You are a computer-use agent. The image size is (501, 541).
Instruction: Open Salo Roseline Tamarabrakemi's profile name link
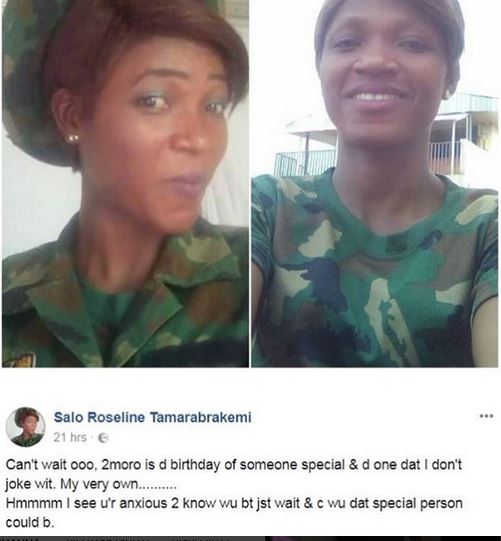coord(153,417)
